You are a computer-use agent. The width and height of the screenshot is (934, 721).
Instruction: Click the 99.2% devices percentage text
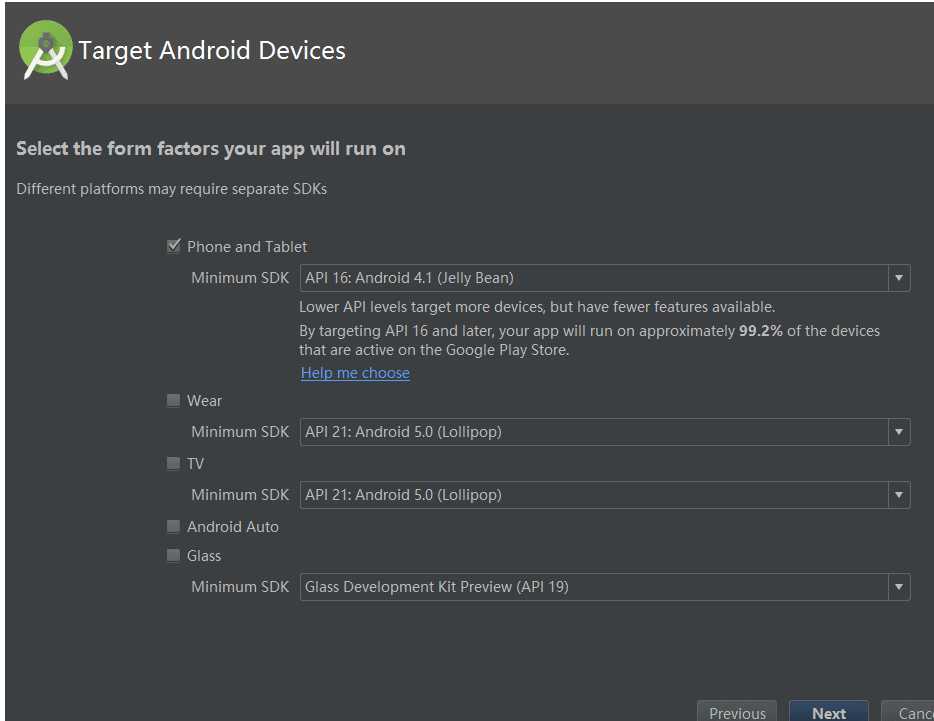point(760,331)
